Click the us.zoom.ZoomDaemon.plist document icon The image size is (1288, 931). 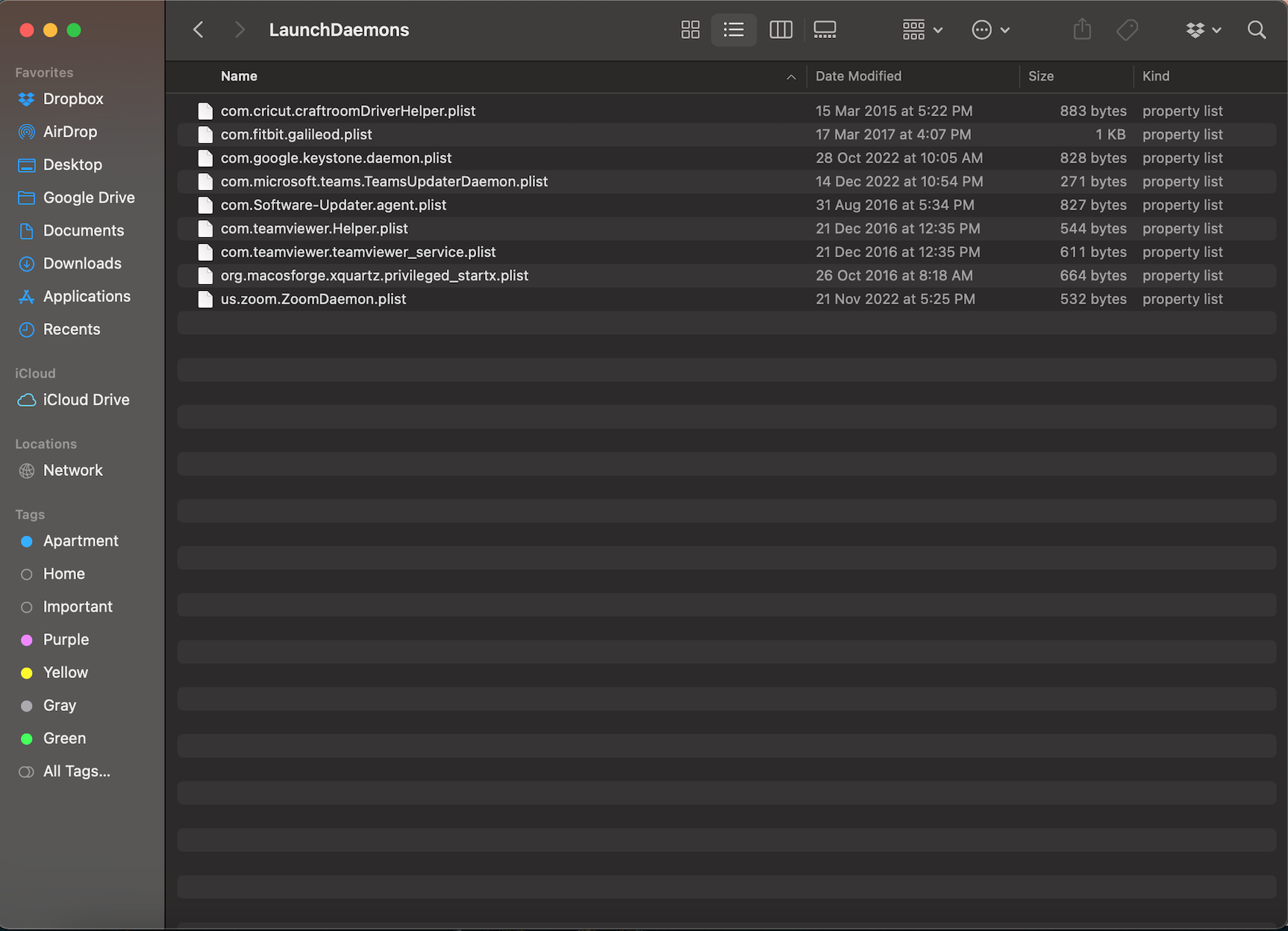205,299
